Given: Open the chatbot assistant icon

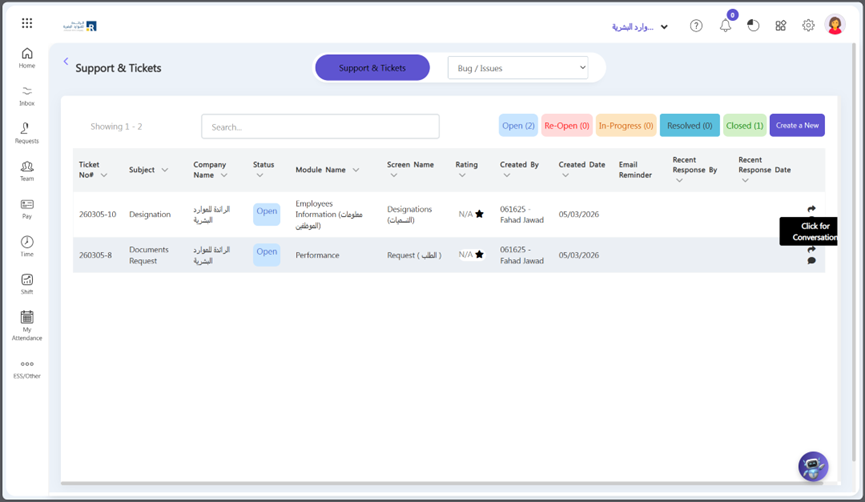Looking at the screenshot, I should pyautogui.click(x=813, y=467).
